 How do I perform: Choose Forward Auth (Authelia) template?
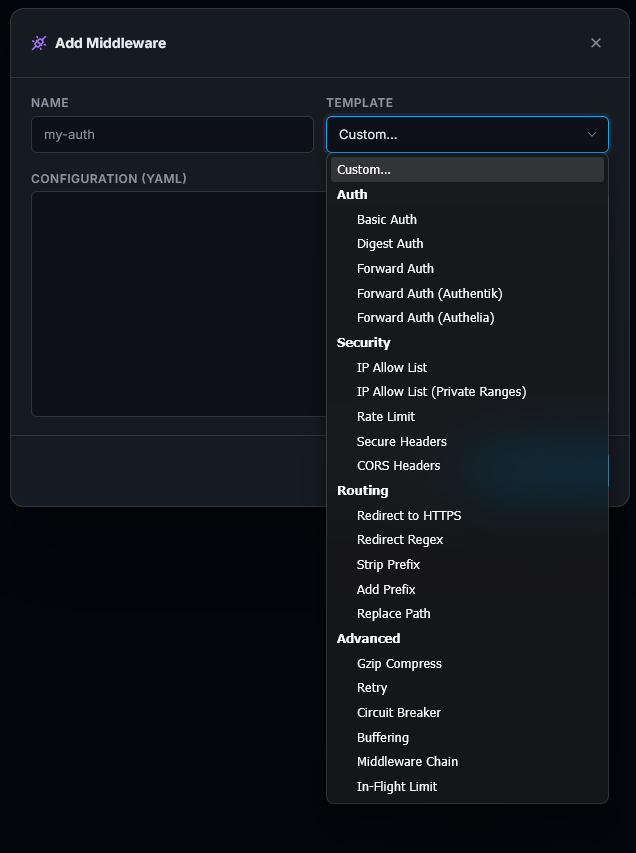click(x=425, y=317)
